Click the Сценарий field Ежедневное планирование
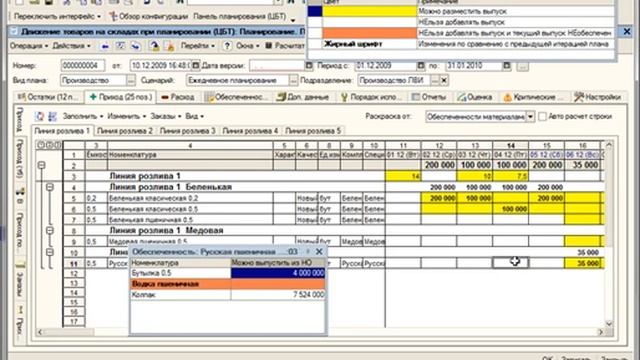Screen dimensions: 640x360 click(238, 80)
